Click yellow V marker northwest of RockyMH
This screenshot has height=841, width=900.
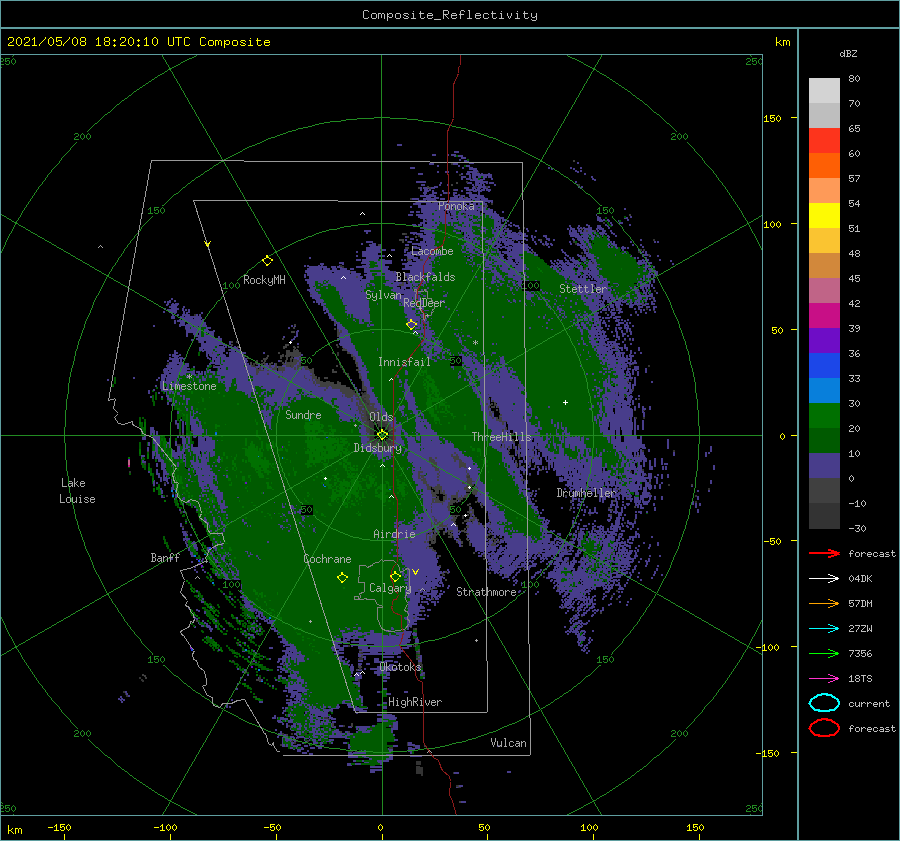[x=208, y=244]
